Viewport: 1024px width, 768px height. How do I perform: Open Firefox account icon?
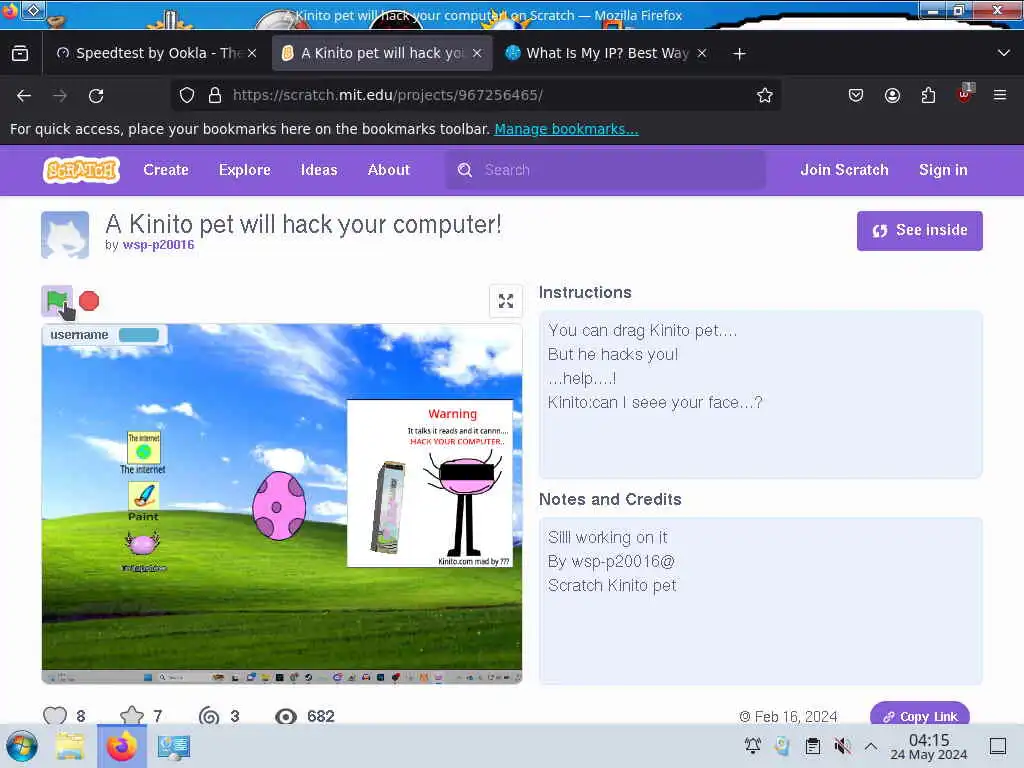892,95
